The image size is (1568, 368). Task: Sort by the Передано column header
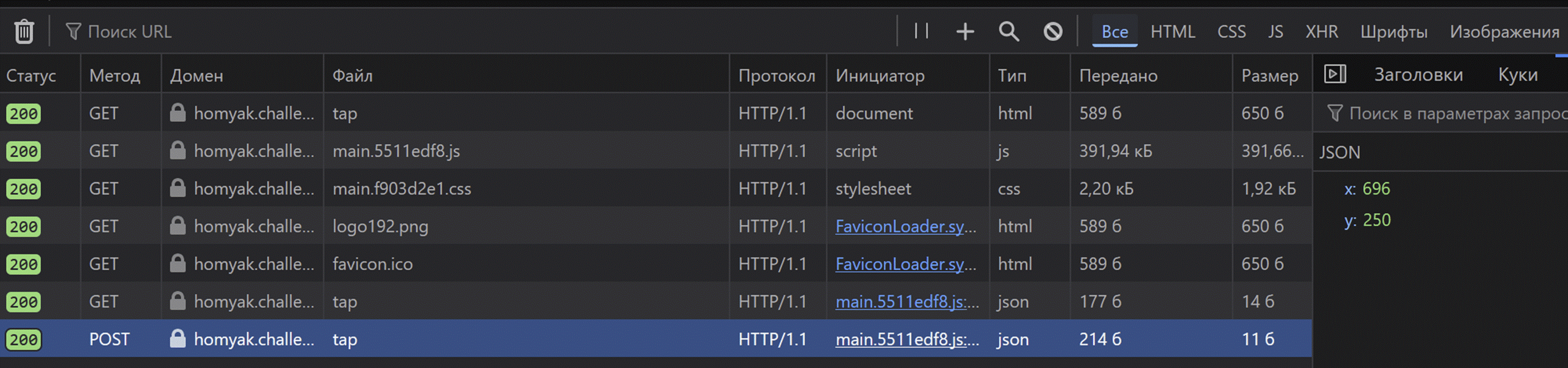coord(1118,76)
